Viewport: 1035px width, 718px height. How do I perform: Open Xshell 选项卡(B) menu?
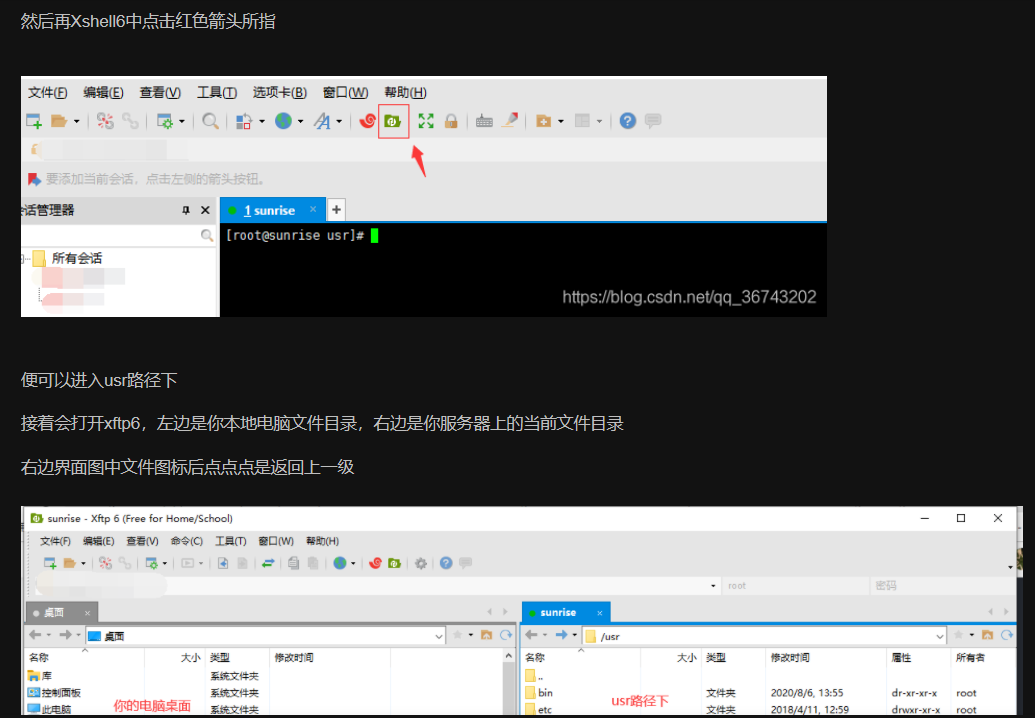280,92
